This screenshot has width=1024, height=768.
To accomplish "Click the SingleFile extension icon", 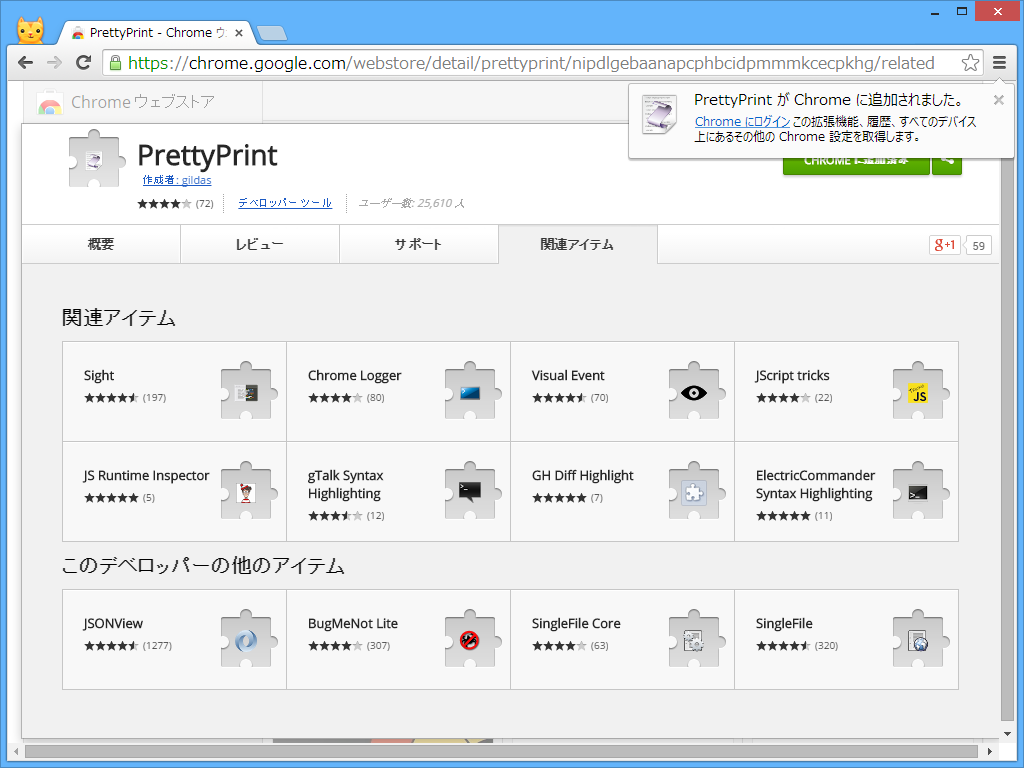I will (917, 640).
